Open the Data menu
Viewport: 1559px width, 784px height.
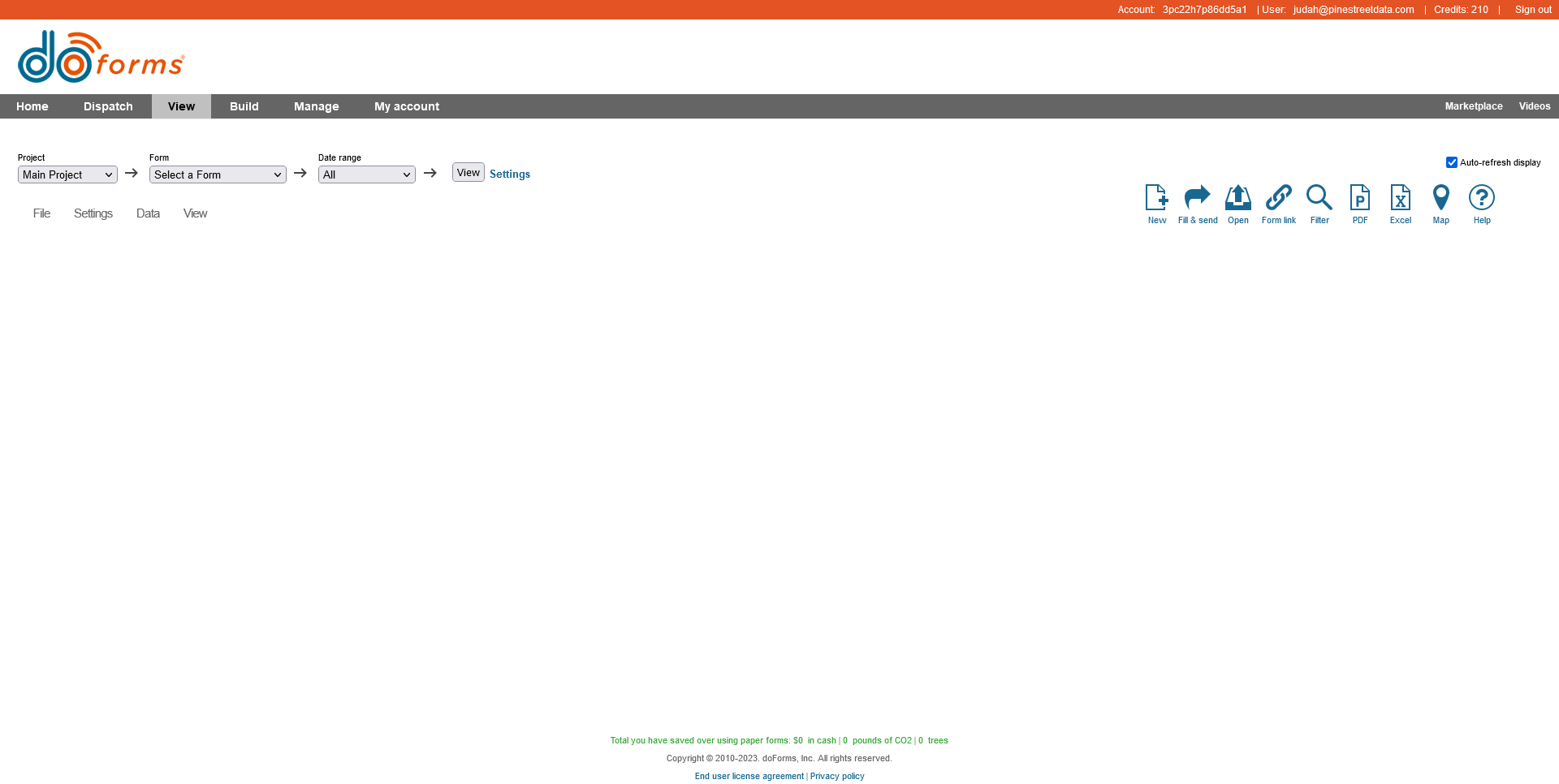pos(147,213)
